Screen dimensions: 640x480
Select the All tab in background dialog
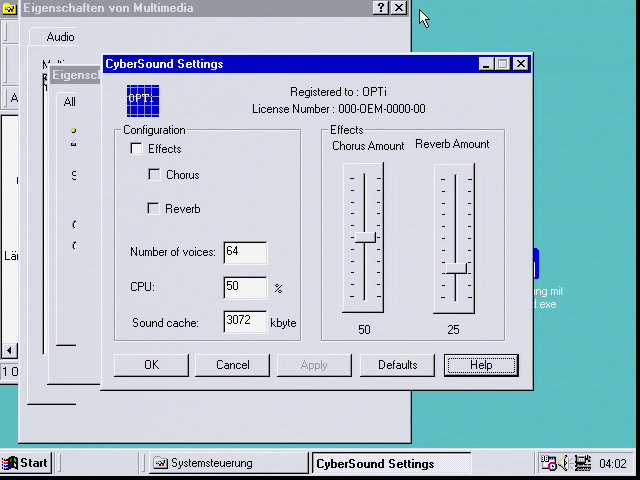click(x=69, y=101)
